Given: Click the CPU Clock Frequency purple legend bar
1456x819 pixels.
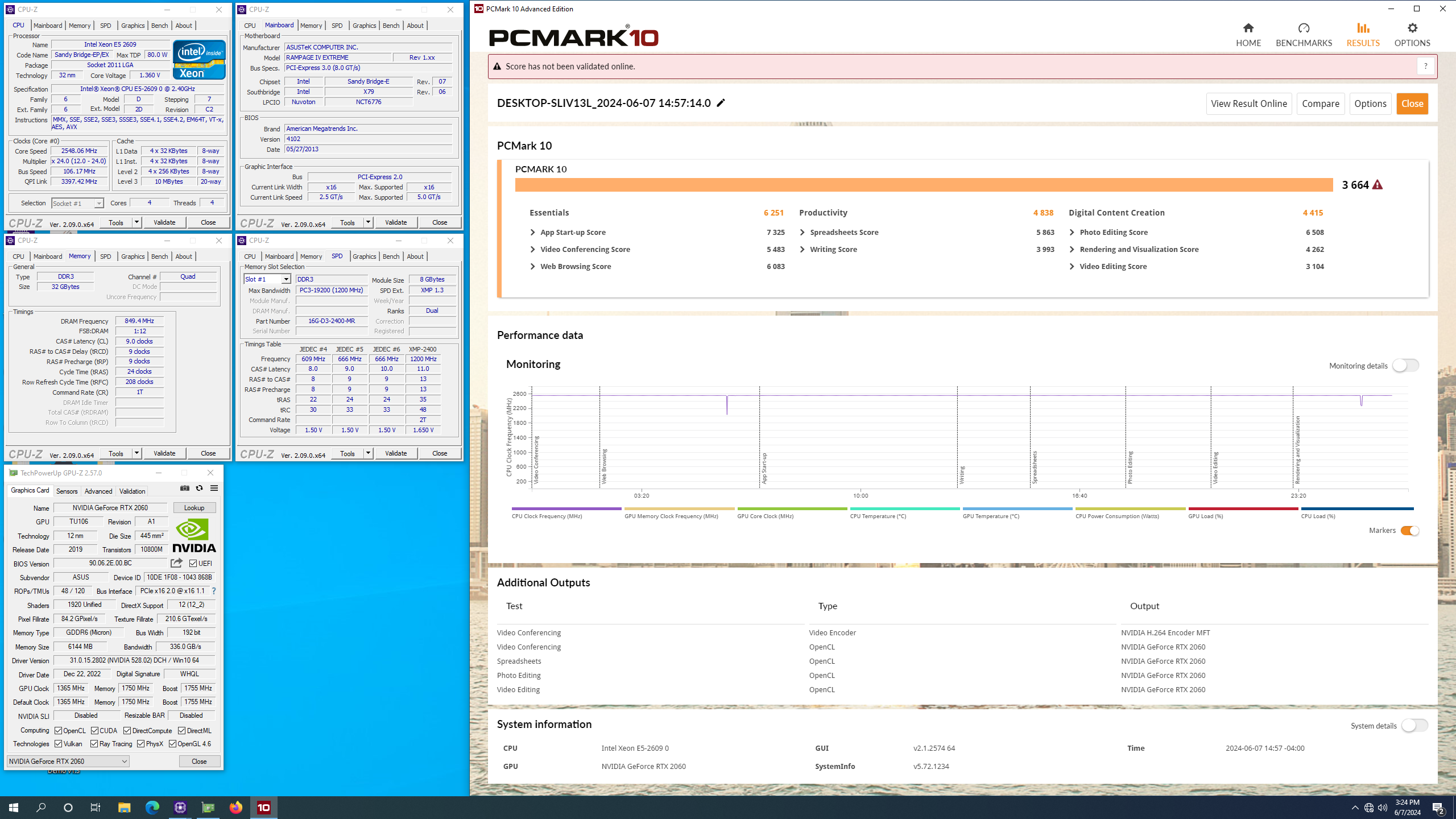Looking at the screenshot, I should (566, 508).
